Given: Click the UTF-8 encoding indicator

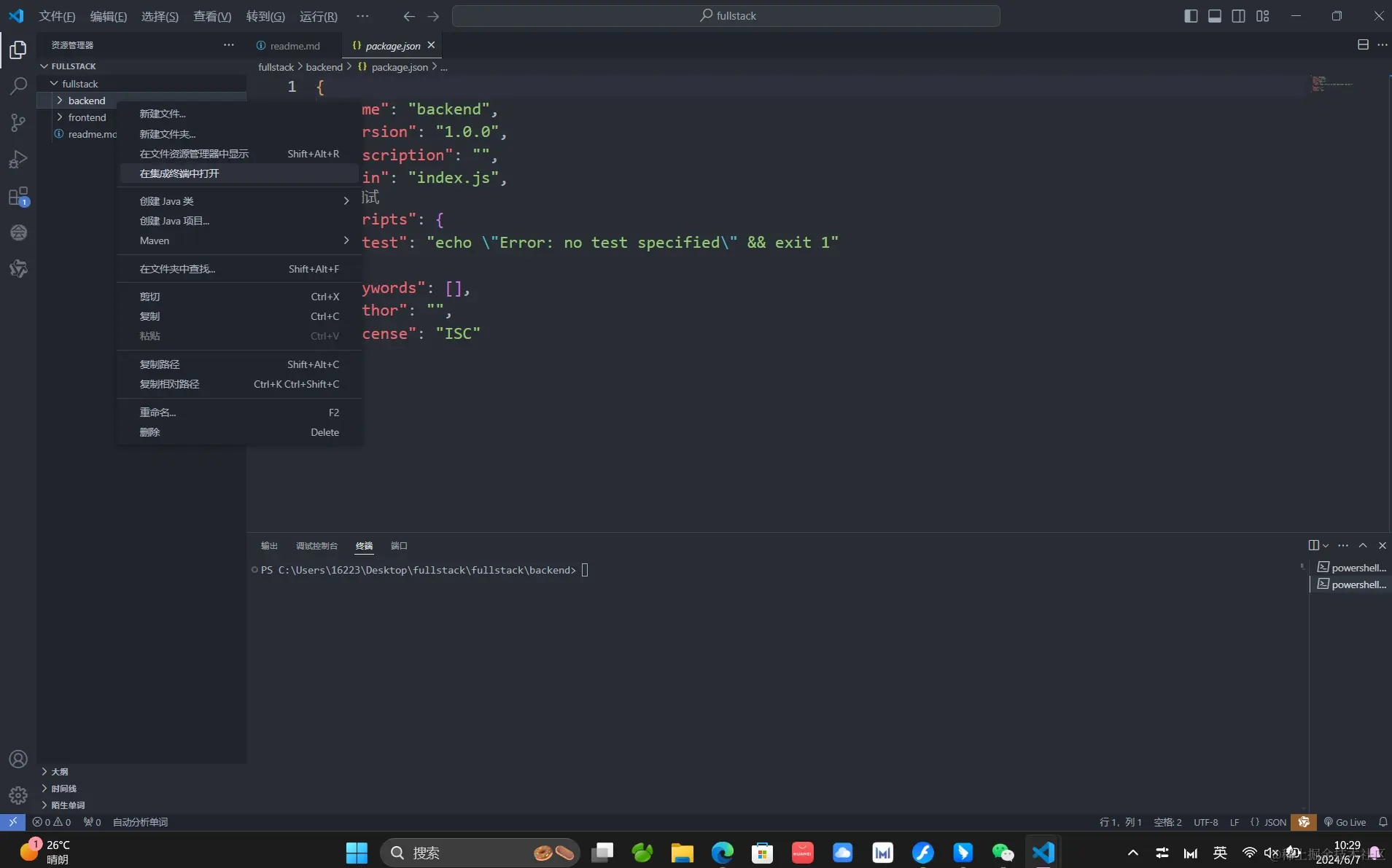Looking at the screenshot, I should pos(1205,822).
